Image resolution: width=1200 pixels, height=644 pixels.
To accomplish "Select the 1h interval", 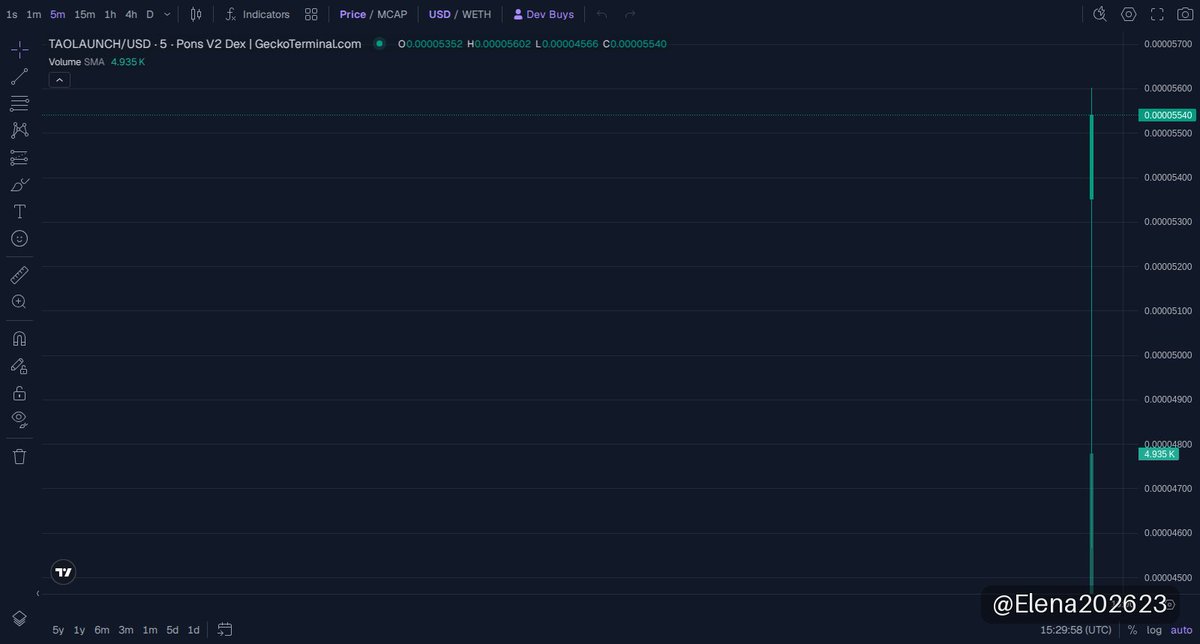I will 110,14.
